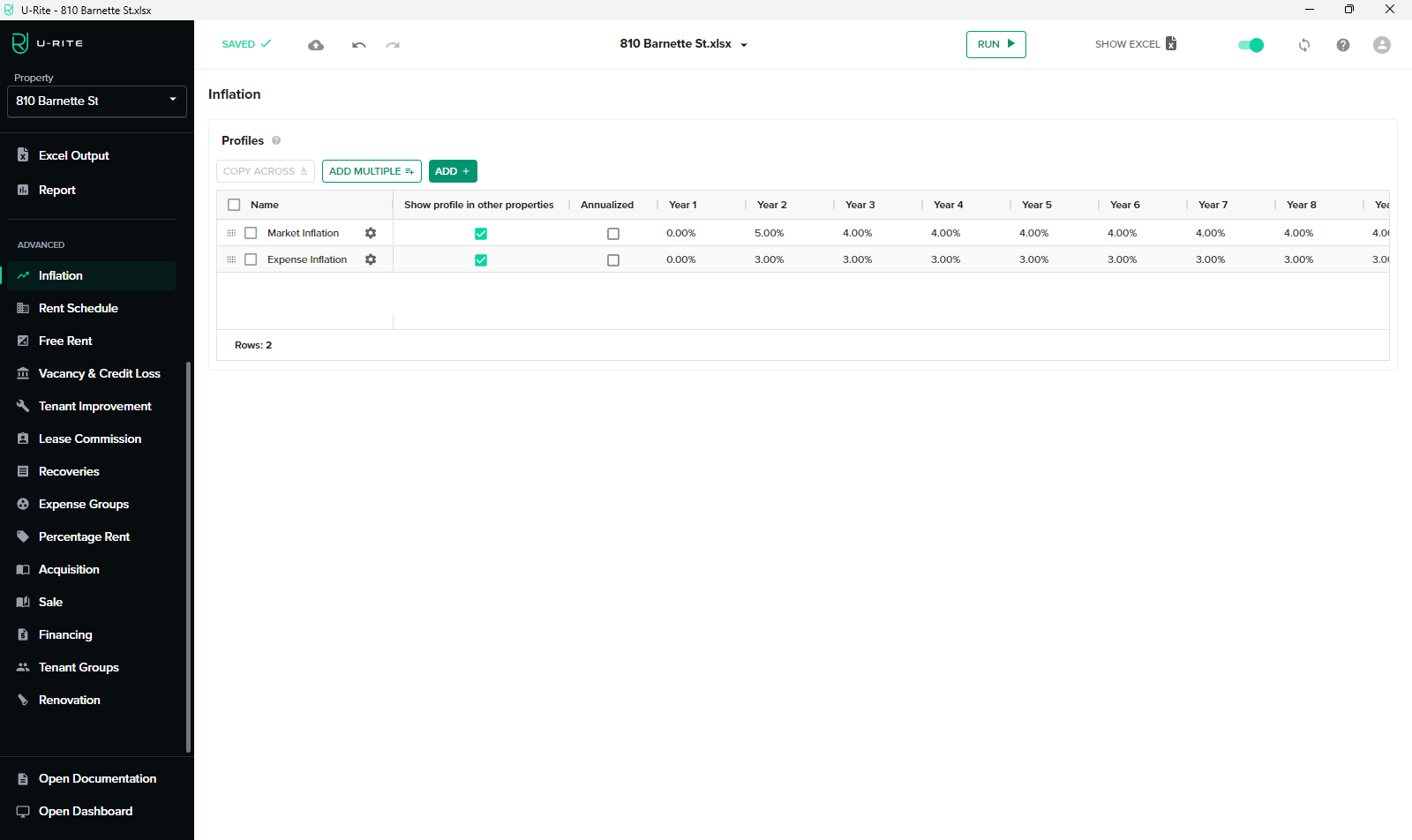This screenshot has height=840, width=1412.
Task: Open settings gear for Market Inflation
Action: (x=371, y=233)
